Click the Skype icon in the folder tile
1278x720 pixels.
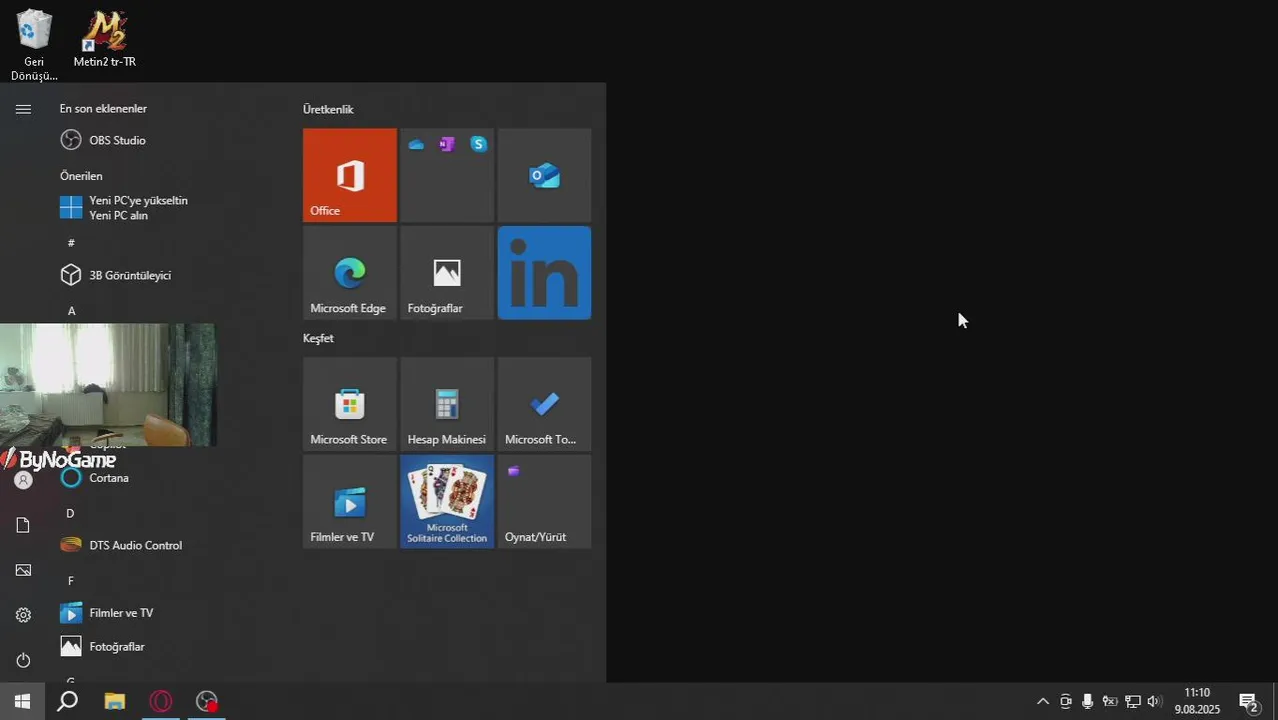tap(479, 144)
